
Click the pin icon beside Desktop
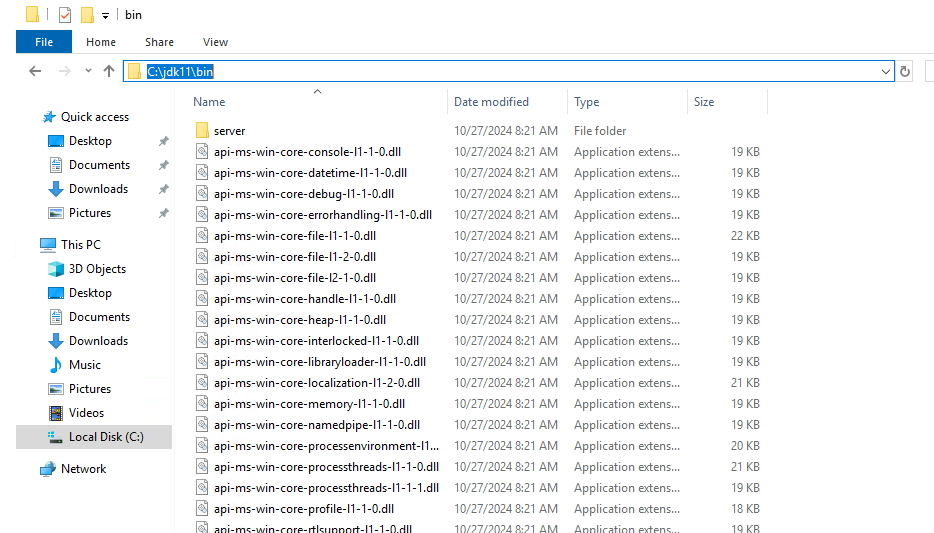coord(163,141)
